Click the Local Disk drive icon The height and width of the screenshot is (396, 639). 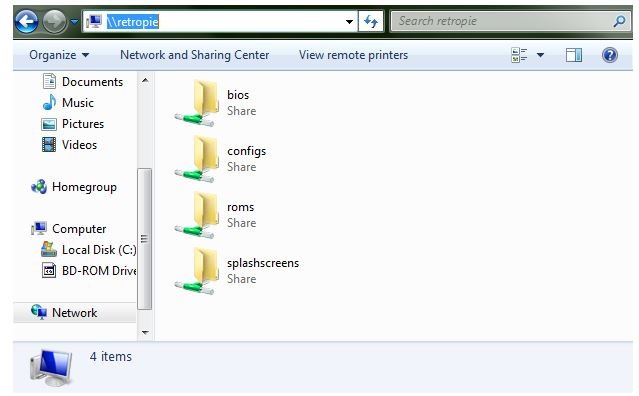click(49, 249)
